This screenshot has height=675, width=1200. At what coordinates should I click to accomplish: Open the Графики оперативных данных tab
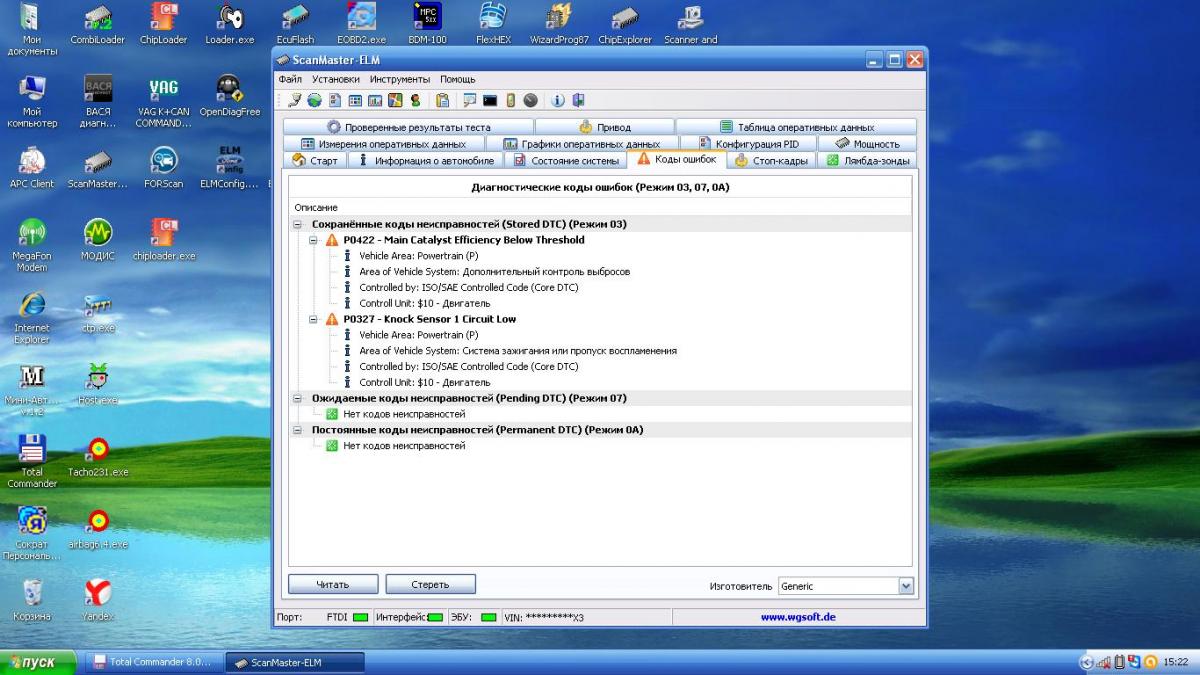581,144
